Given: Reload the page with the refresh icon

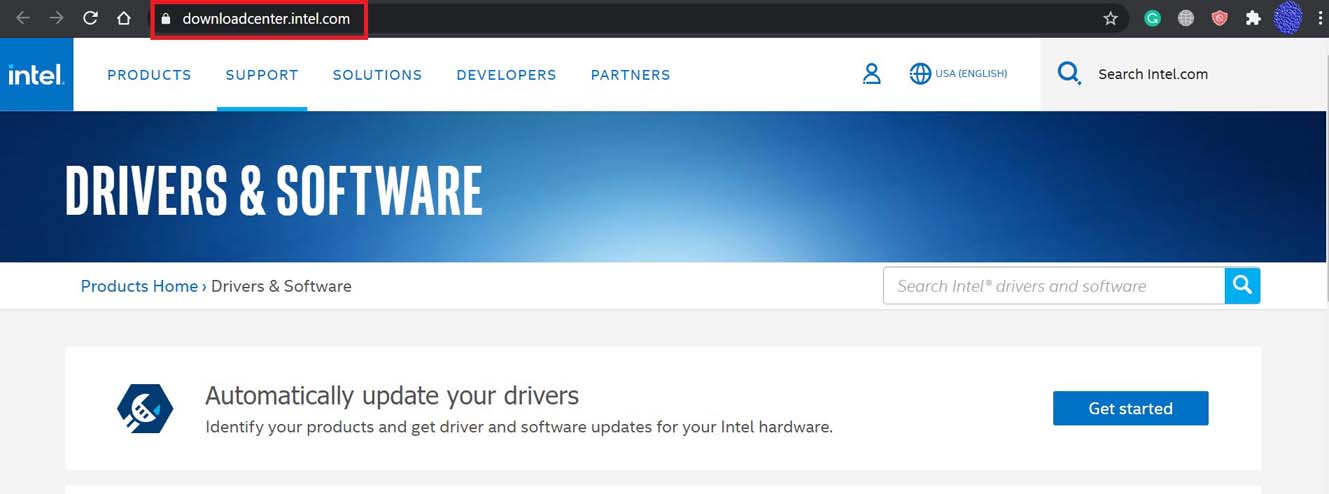Looking at the screenshot, I should pyautogui.click(x=90, y=18).
